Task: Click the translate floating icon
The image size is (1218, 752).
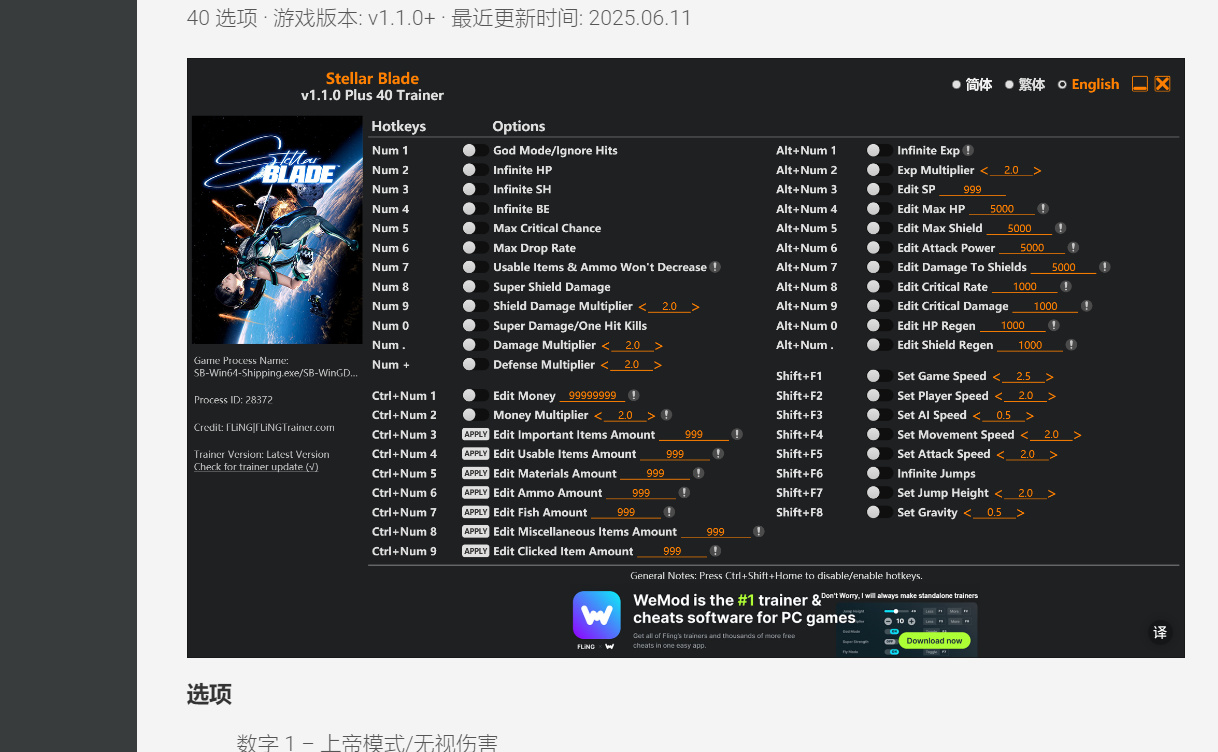Action: (1160, 632)
